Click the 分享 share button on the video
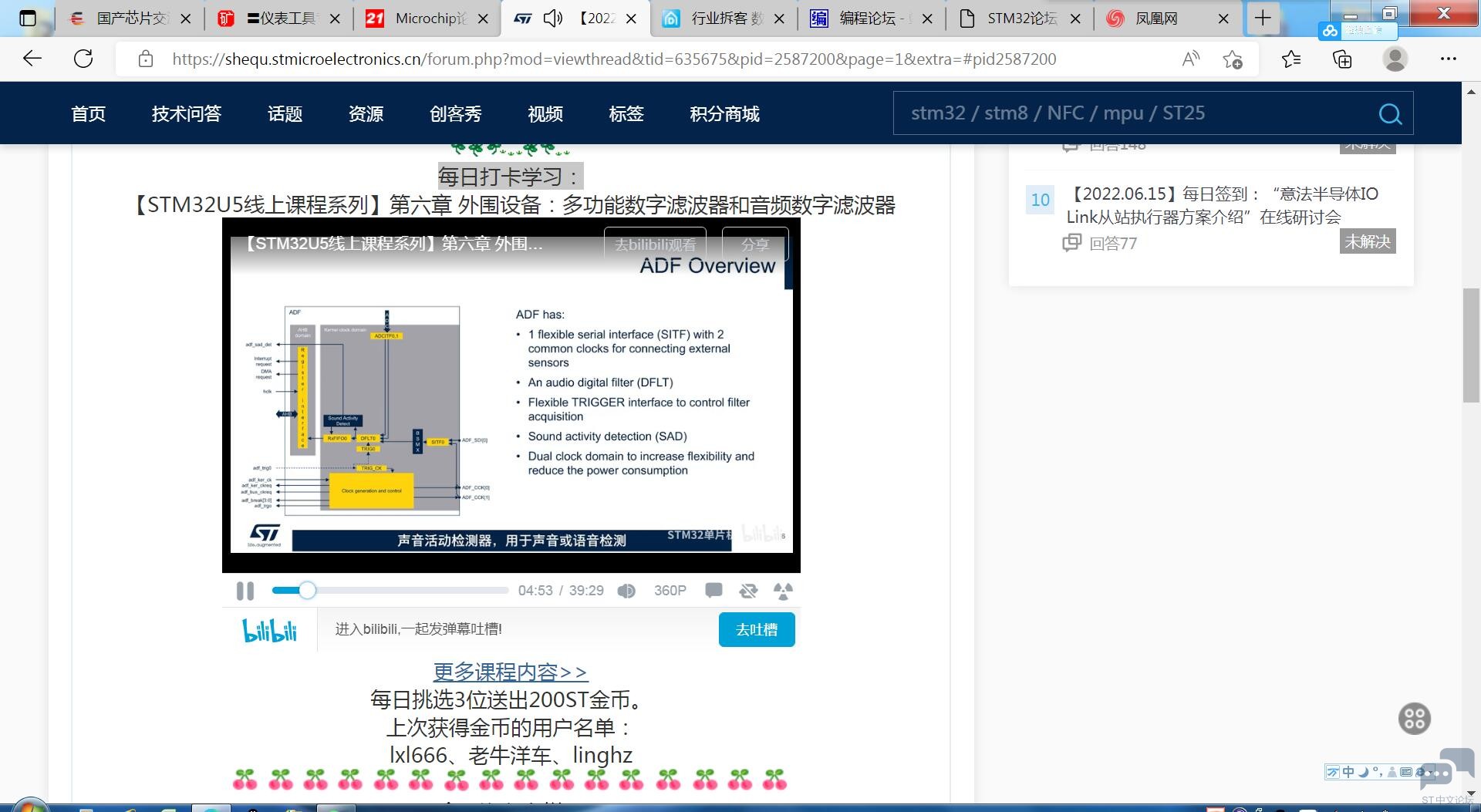This screenshot has height=812, width=1481. click(755, 244)
